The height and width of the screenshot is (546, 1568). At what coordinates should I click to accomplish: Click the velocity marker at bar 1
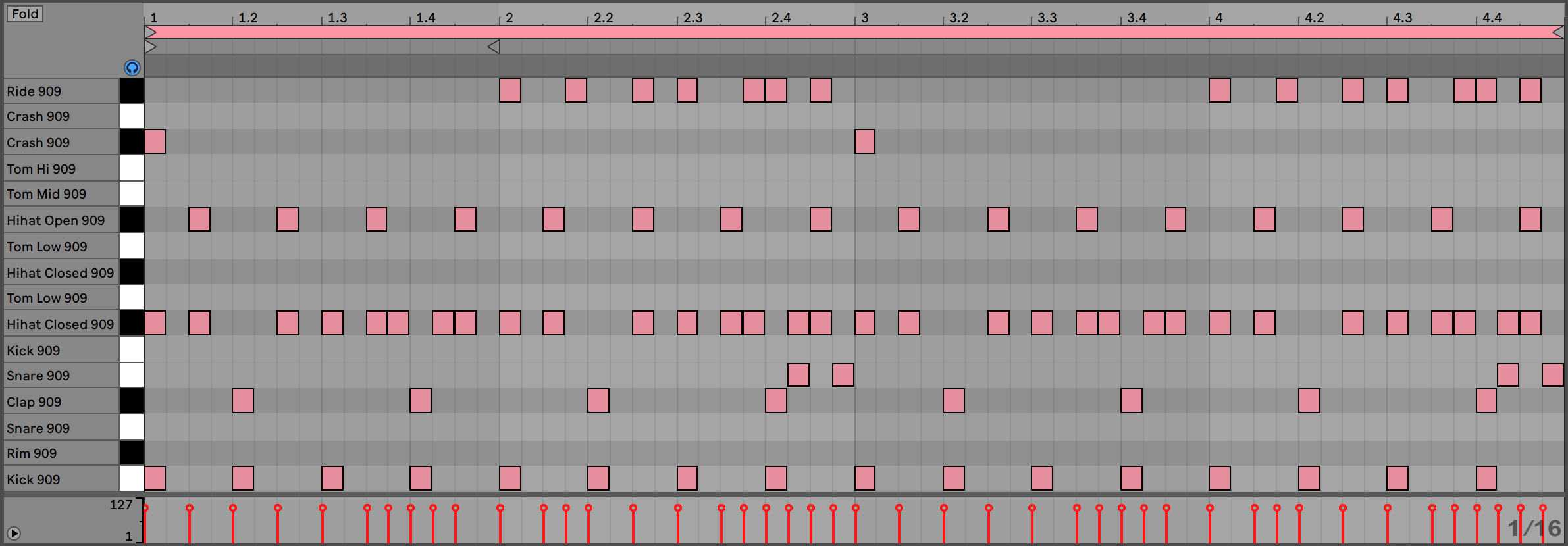(x=145, y=508)
